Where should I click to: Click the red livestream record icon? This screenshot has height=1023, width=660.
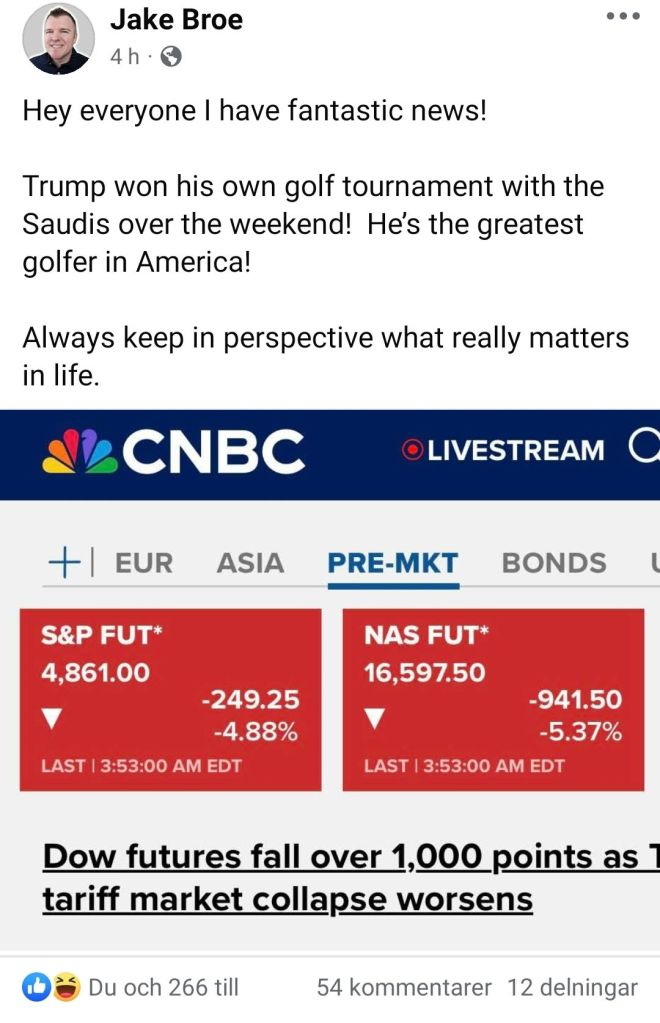pyautogui.click(x=411, y=451)
